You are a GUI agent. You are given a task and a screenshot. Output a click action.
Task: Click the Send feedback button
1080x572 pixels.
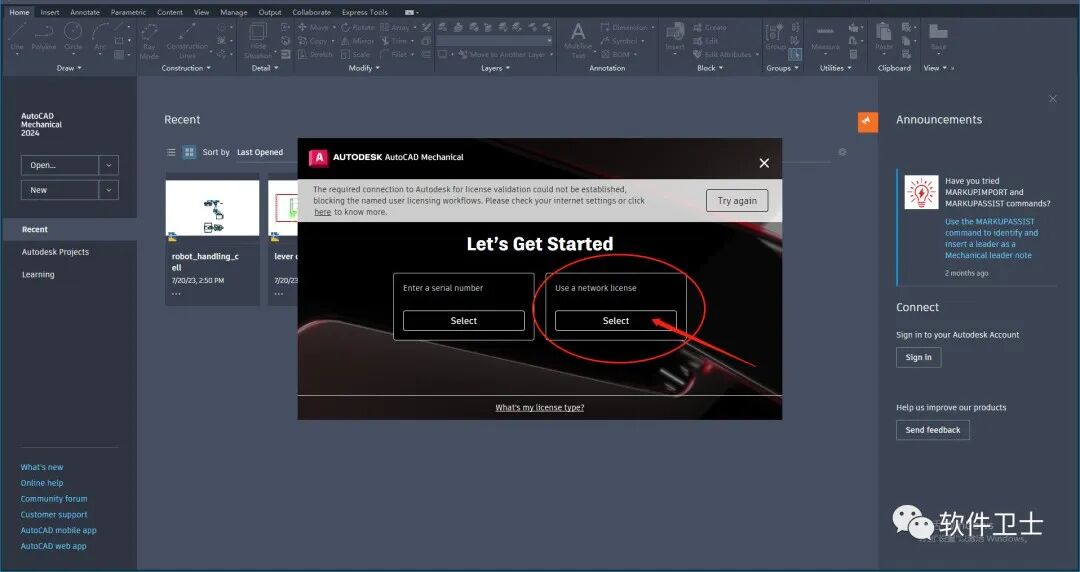click(933, 430)
